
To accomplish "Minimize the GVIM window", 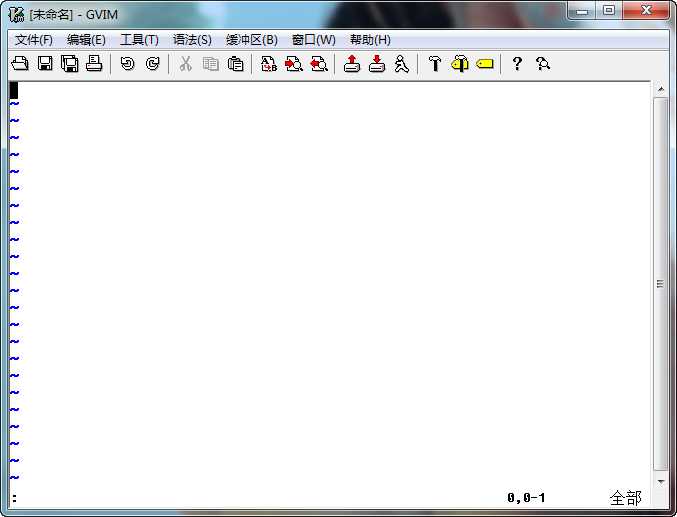I will [582, 10].
